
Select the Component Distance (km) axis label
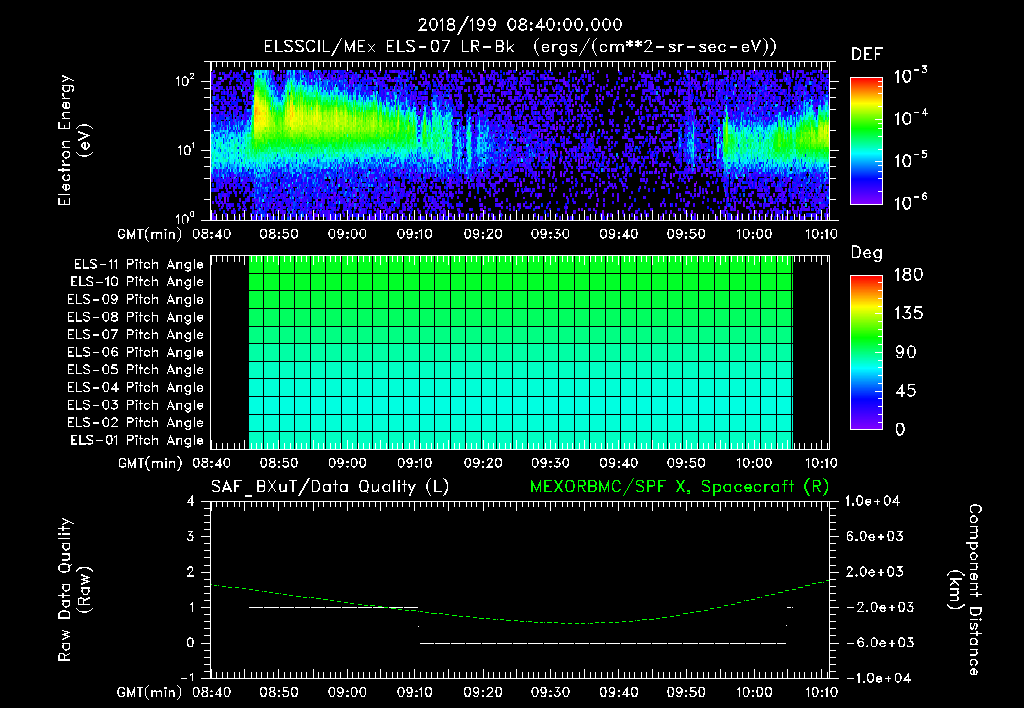click(x=965, y=590)
